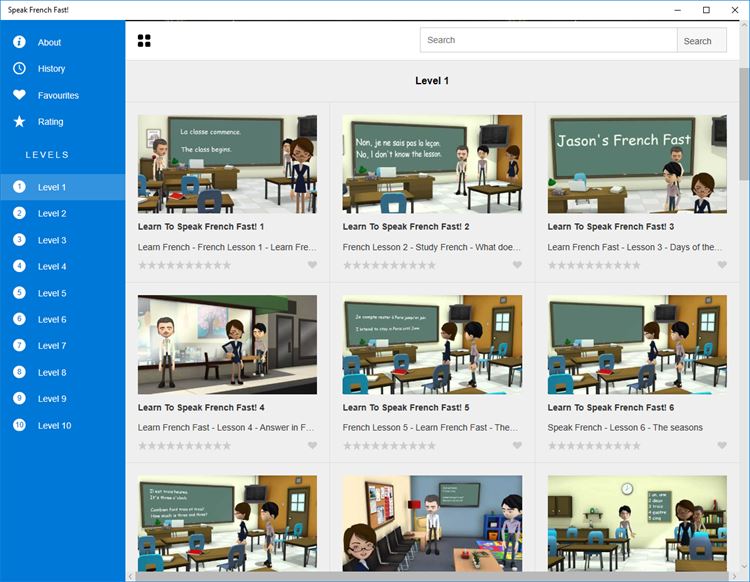750x582 pixels.
Task: Select the Level 4 number badge
Action: coord(19,266)
